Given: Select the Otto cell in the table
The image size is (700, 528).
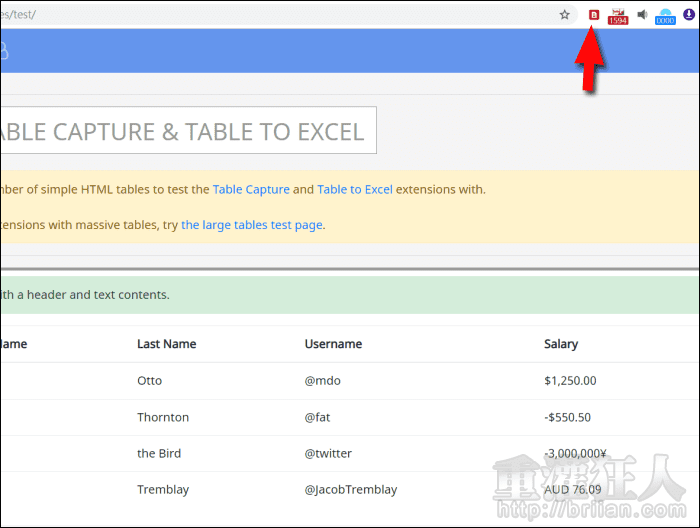Looking at the screenshot, I should pos(149,381).
